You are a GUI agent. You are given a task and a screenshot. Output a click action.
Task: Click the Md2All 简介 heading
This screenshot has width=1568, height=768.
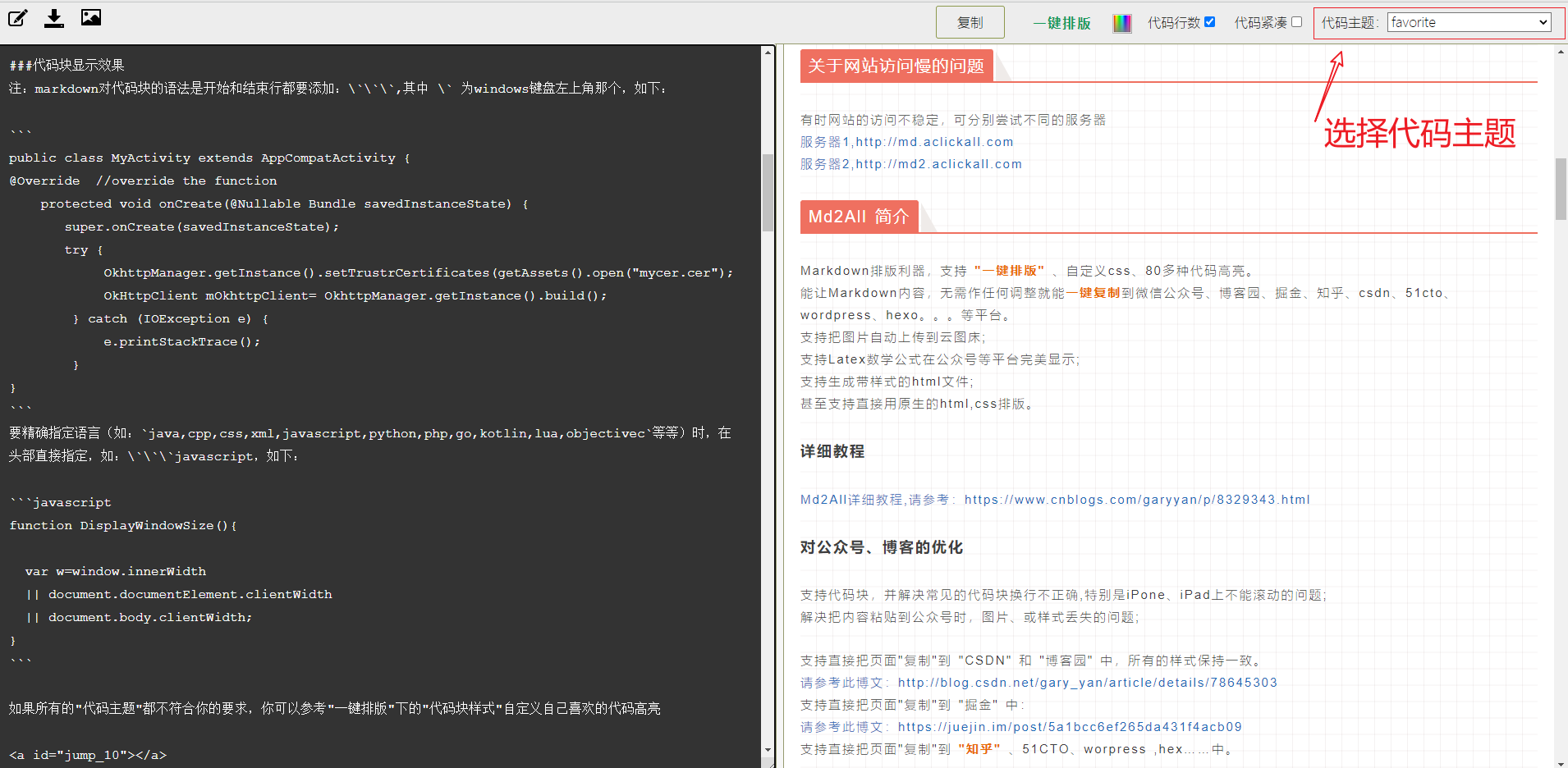pos(859,217)
